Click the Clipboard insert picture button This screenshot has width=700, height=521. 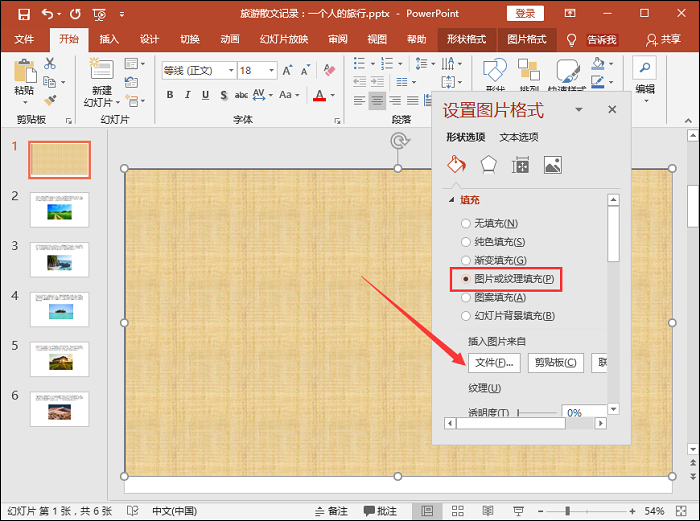[x=556, y=363]
